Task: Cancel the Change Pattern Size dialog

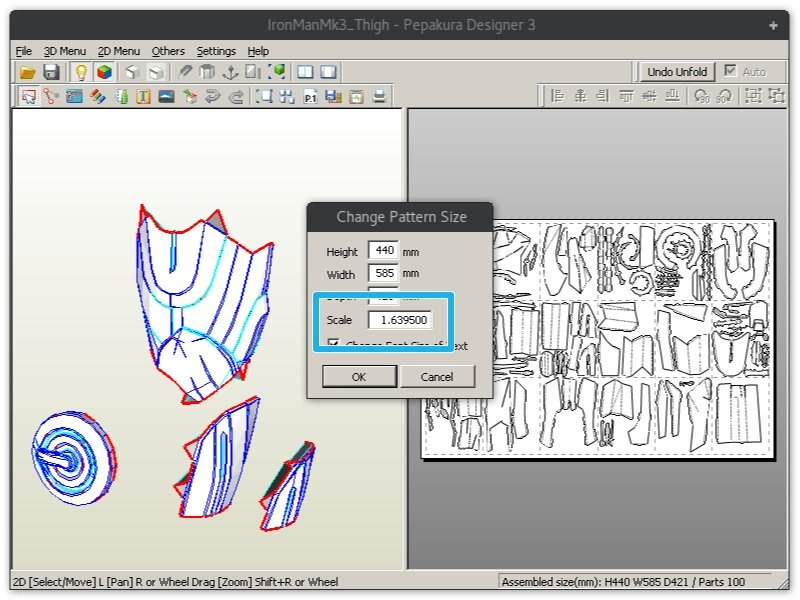Action: (437, 377)
